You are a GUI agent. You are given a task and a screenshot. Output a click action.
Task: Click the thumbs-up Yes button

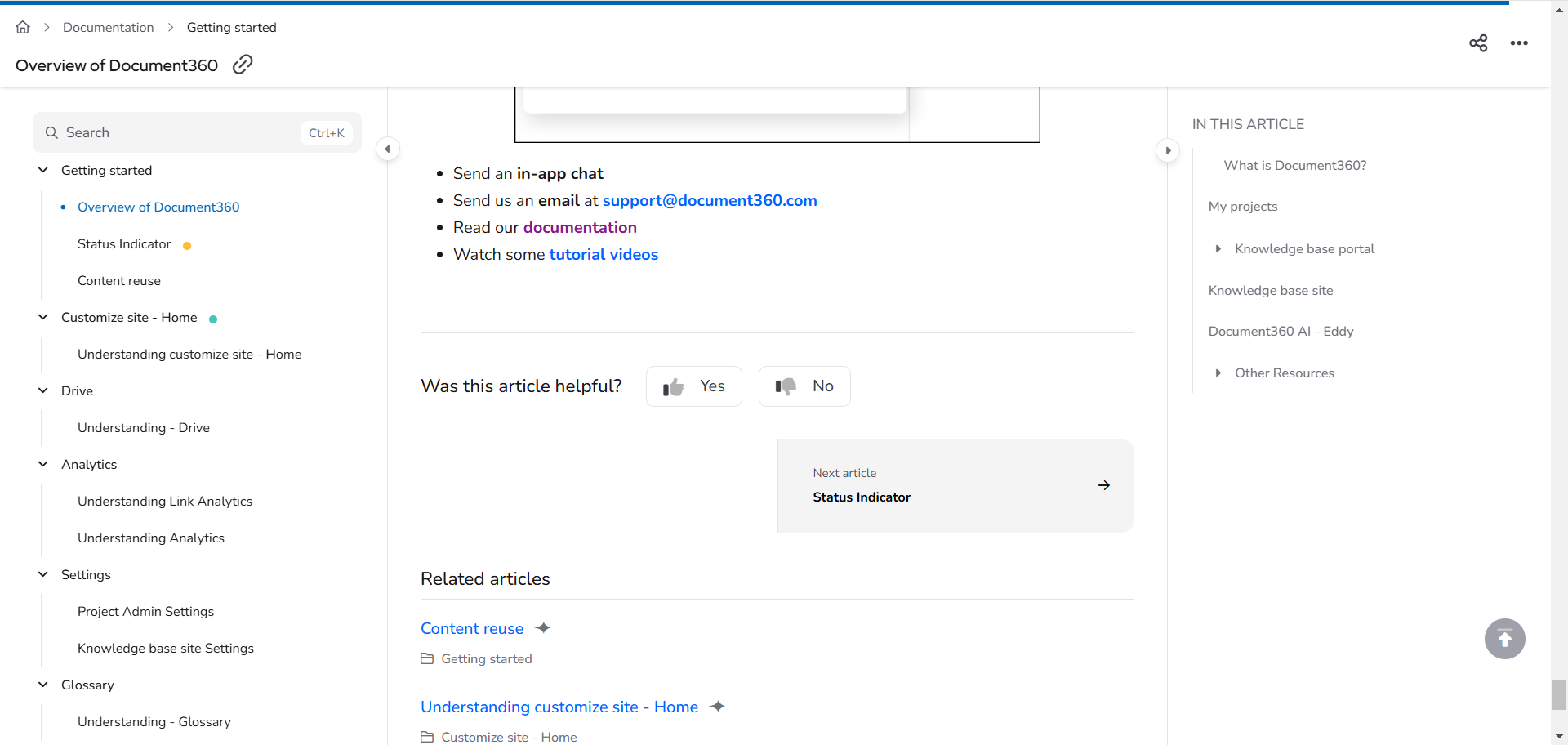click(x=694, y=386)
